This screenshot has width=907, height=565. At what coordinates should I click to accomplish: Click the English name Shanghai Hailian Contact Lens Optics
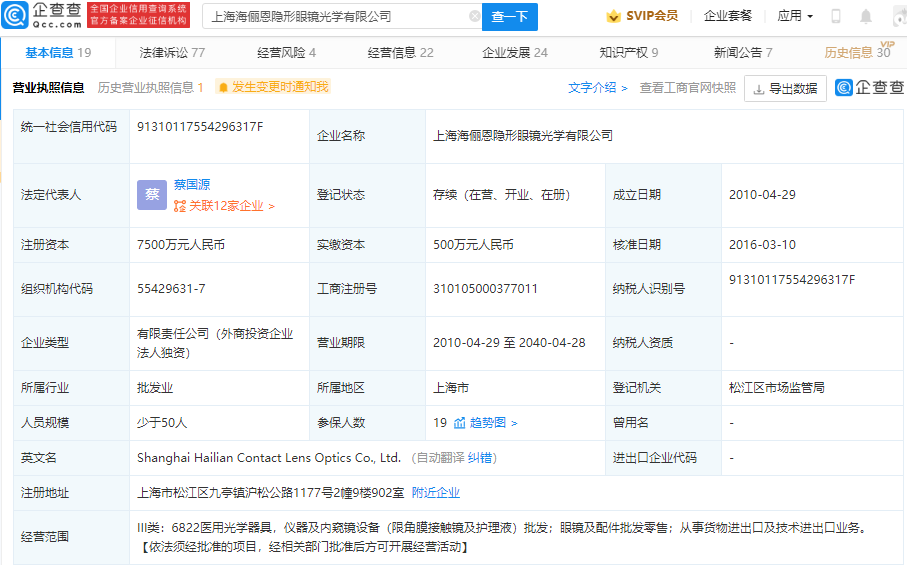(x=269, y=458)
